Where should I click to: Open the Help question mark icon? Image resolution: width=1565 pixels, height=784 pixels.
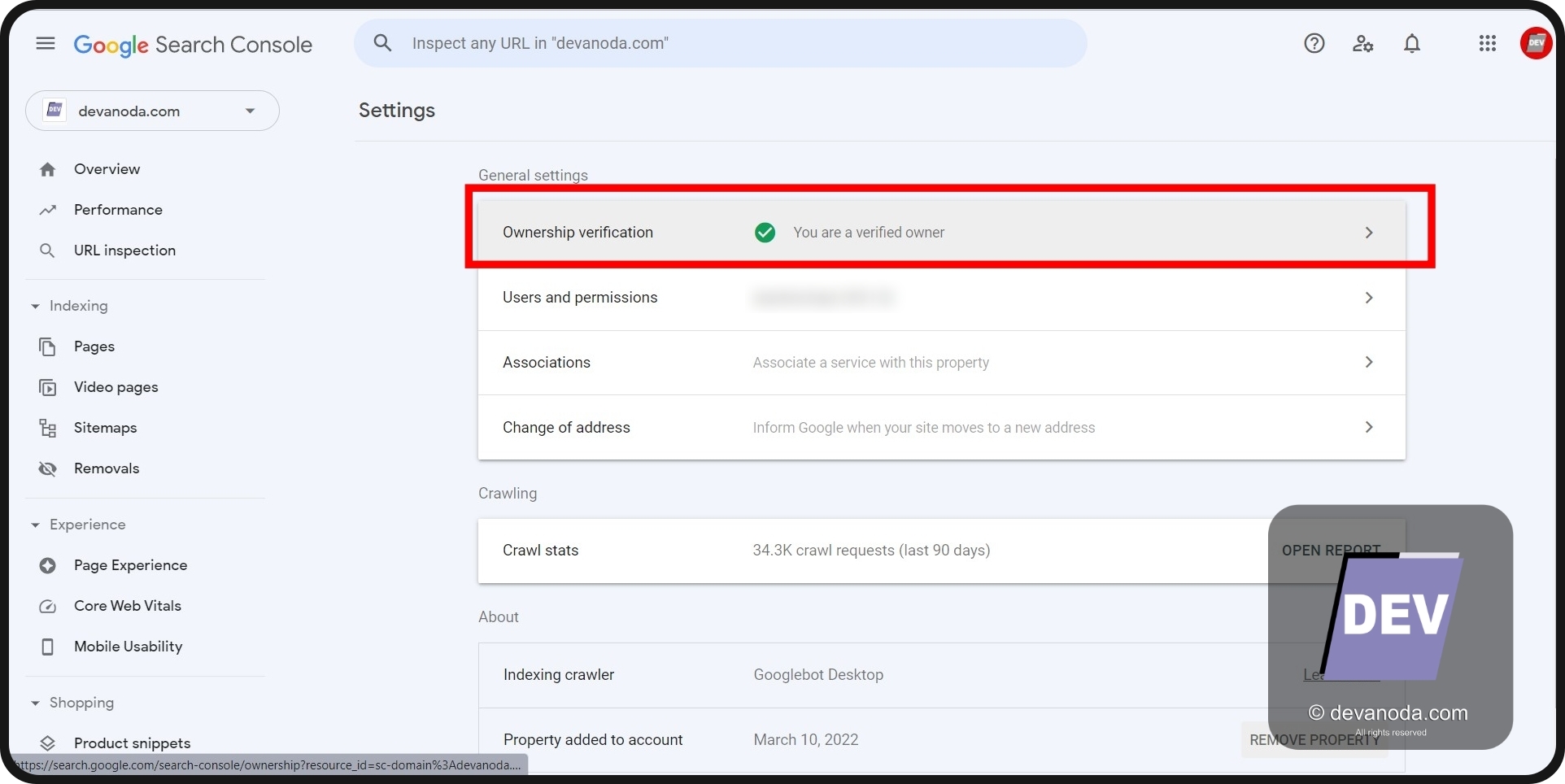tap(1314, 43)
